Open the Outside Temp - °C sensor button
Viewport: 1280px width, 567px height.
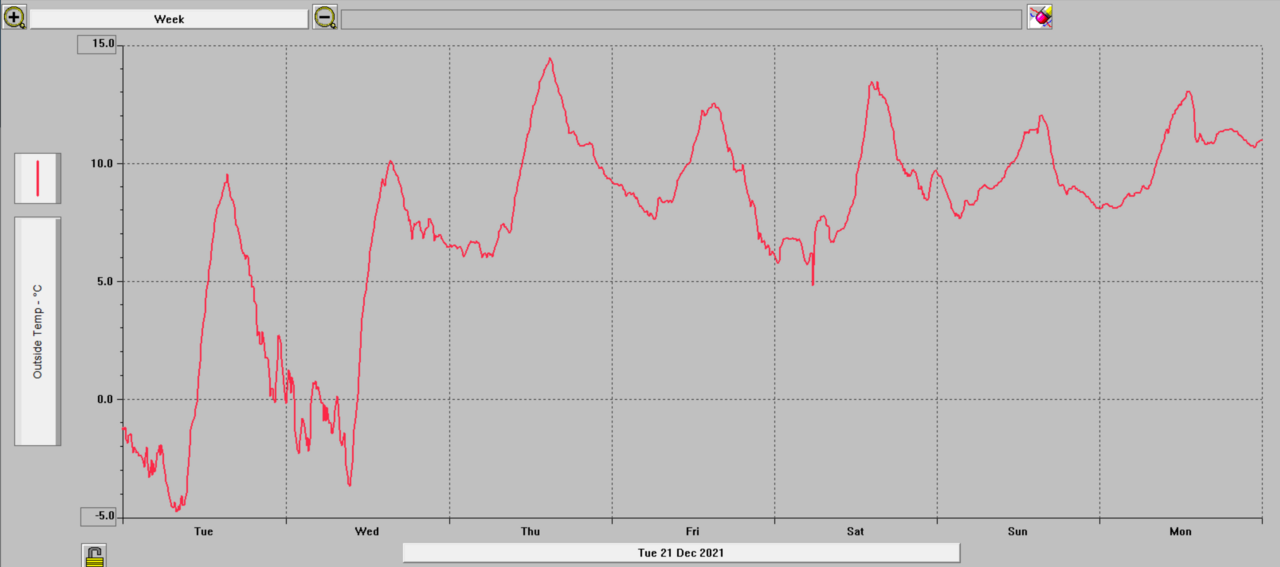coord(37,331)
